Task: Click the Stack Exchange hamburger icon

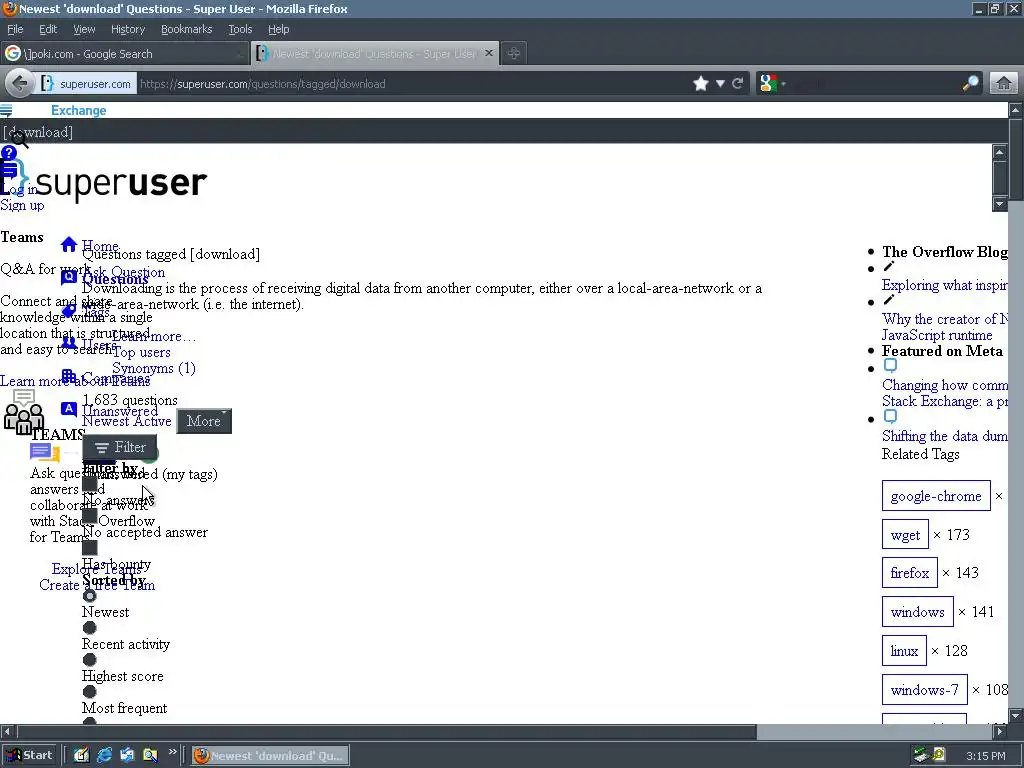Action: point(7,110)
